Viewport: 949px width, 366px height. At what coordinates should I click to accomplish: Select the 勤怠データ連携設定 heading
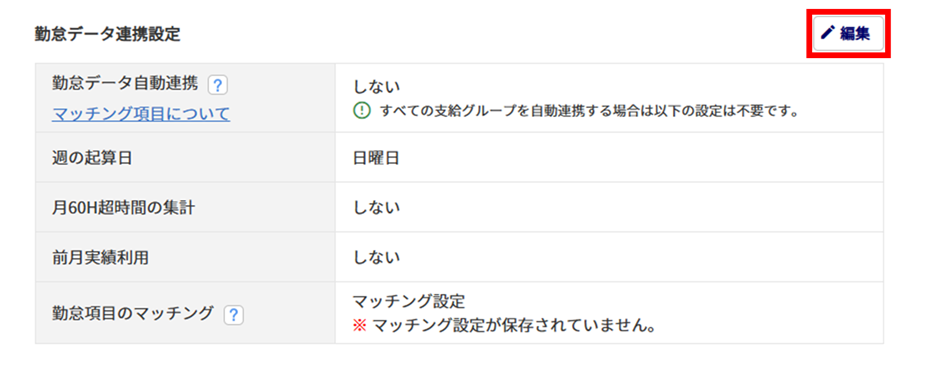coord(108,34)
